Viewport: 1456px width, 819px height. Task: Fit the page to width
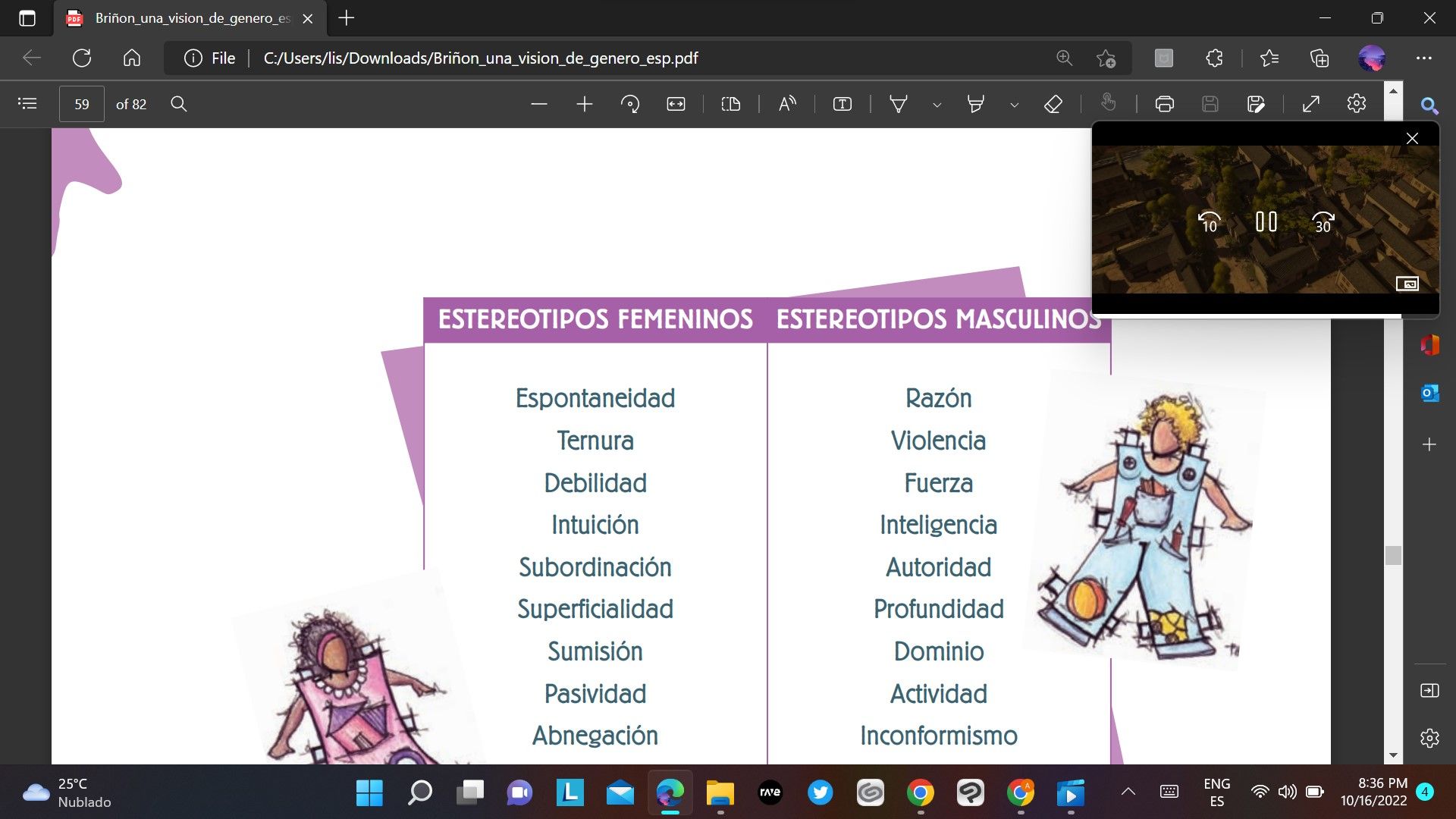[x=676, y=104]
